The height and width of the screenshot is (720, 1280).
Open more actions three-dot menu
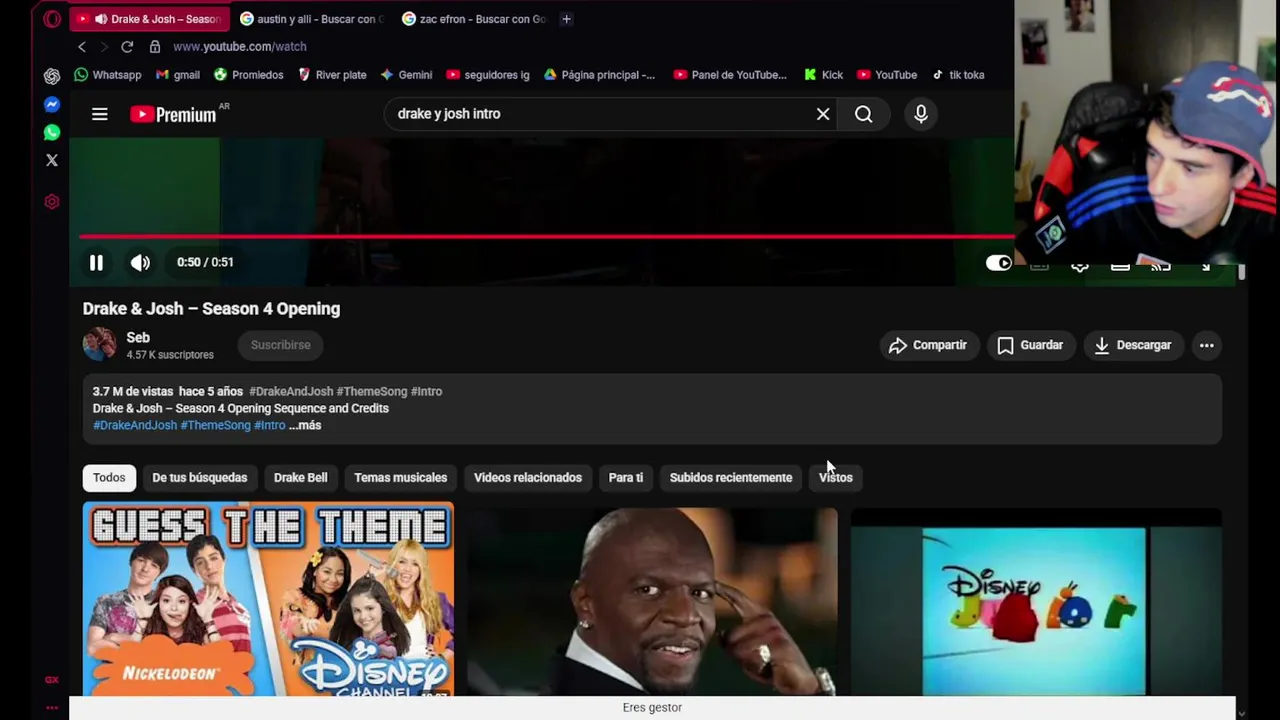tap(1207, 345)
